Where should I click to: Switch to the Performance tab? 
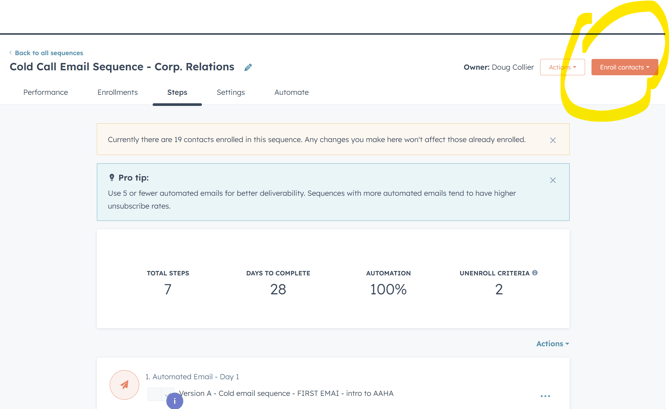(x=46, y=92)
